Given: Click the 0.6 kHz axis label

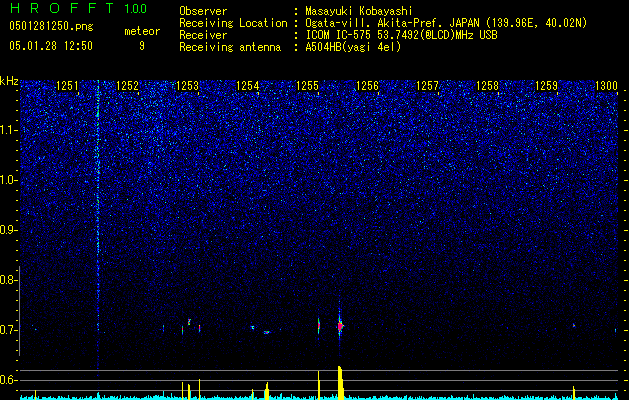Looking at the screenshot, I should [8, 380].
